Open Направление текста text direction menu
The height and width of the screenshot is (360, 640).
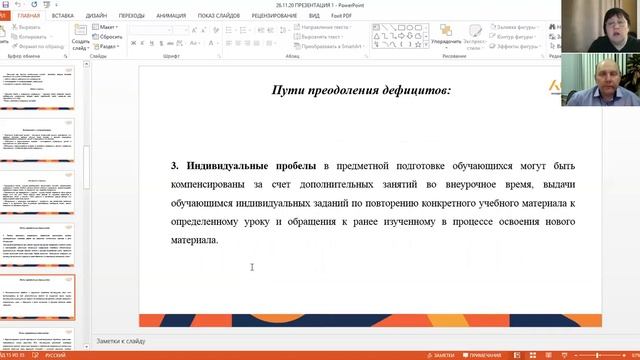tap(322, 27)
